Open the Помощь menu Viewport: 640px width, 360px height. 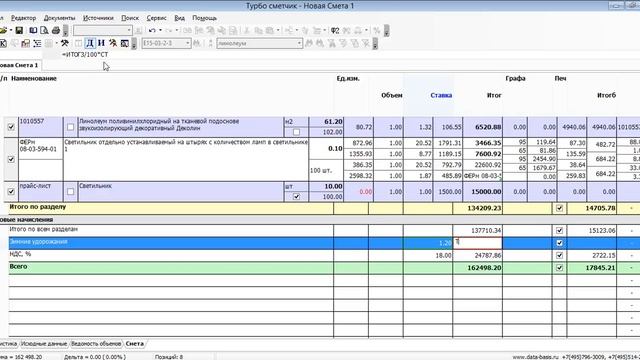(x=204, y=18)
